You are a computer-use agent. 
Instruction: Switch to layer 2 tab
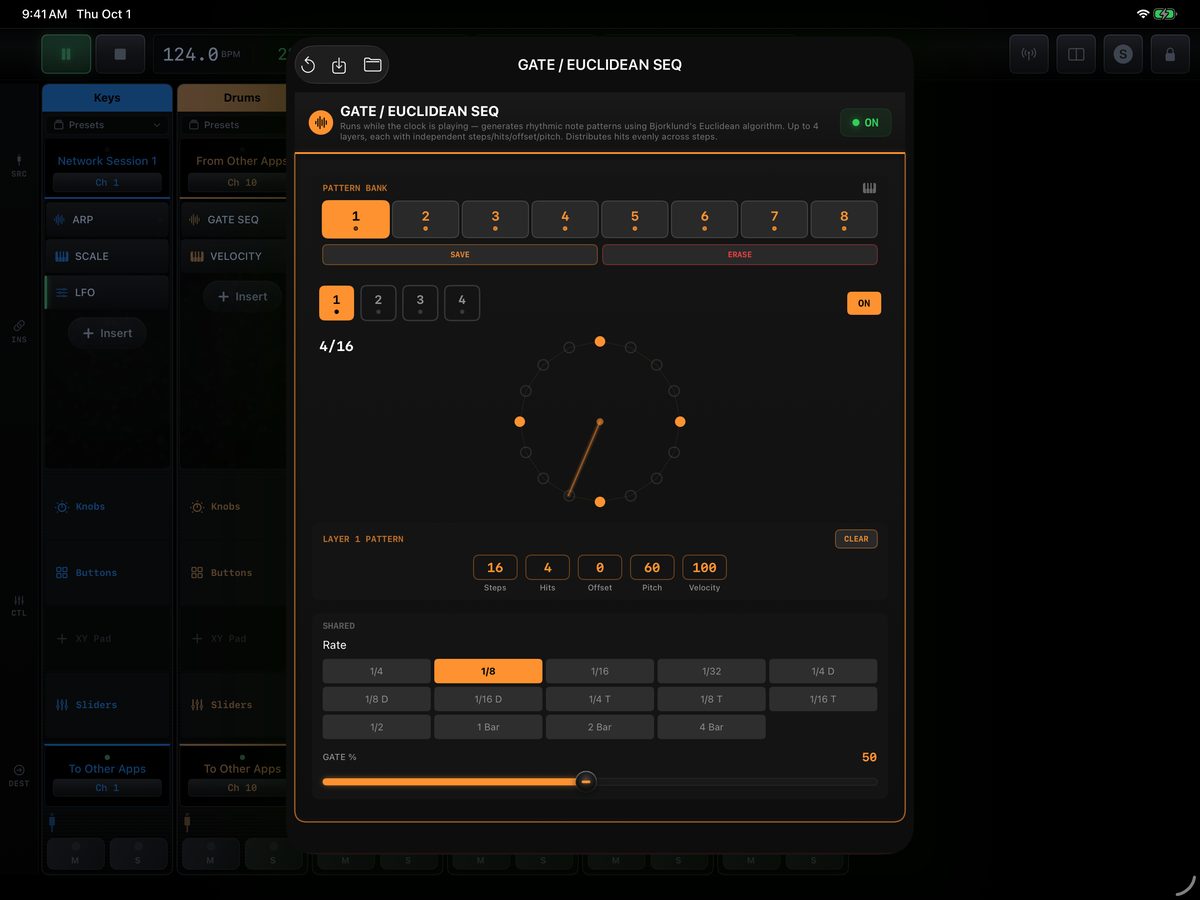(x=378, y=303)
